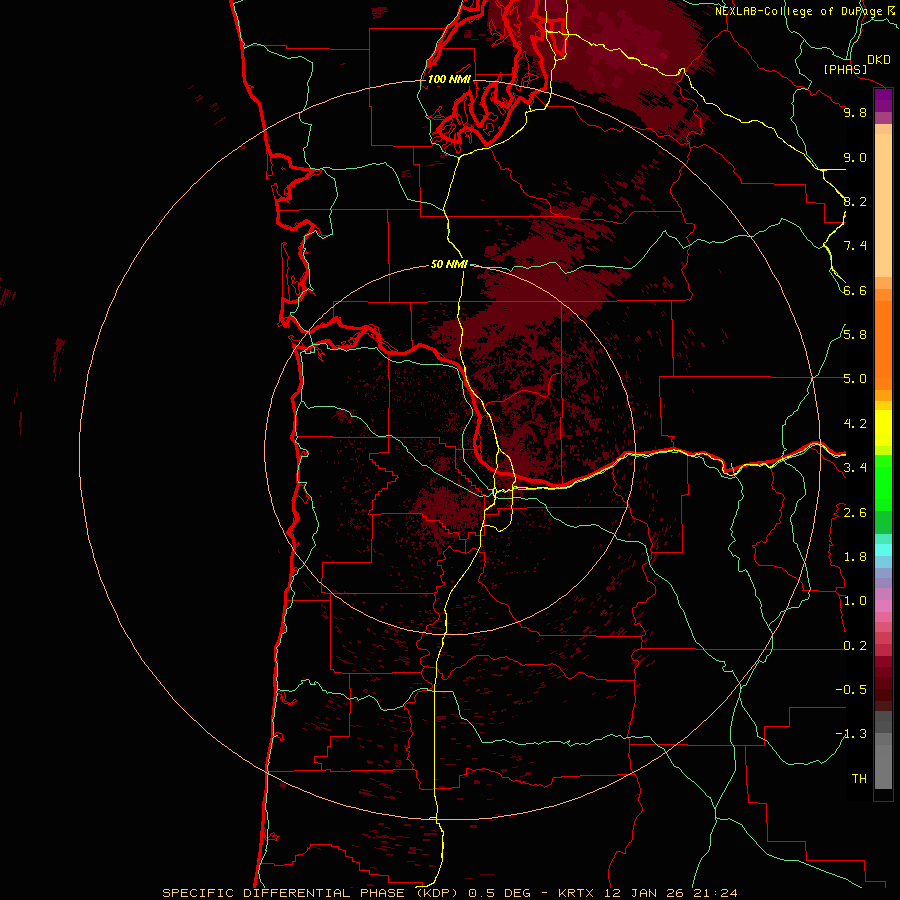
Task: Click the -0.5 value on the color scale
Action: click(x=851, y=689)
